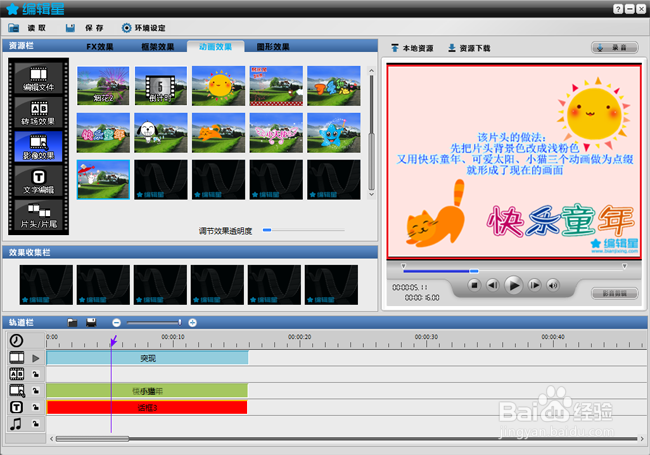Click the purple timeline playhead marker
650x455 pixels.
pyautogui.click(x=113, y=341)
